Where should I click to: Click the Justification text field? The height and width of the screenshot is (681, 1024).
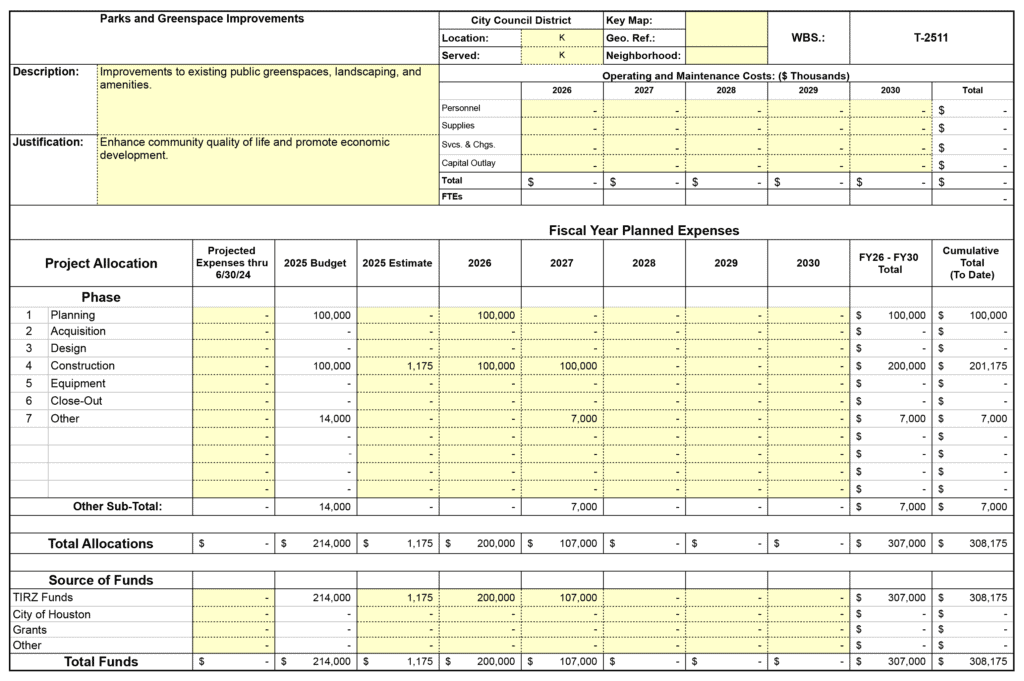[267, 169]
